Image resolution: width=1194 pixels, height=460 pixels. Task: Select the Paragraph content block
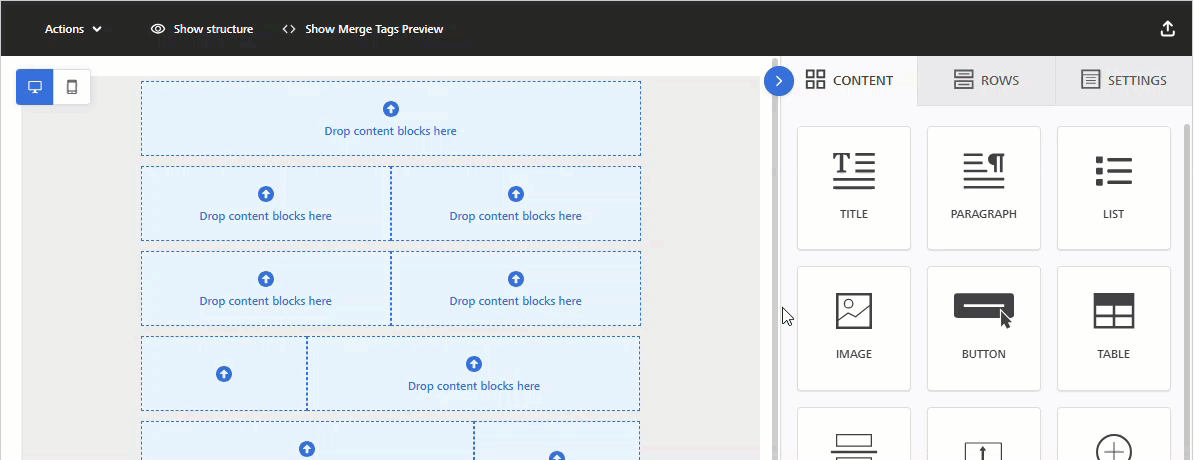[x=984, y=188]
